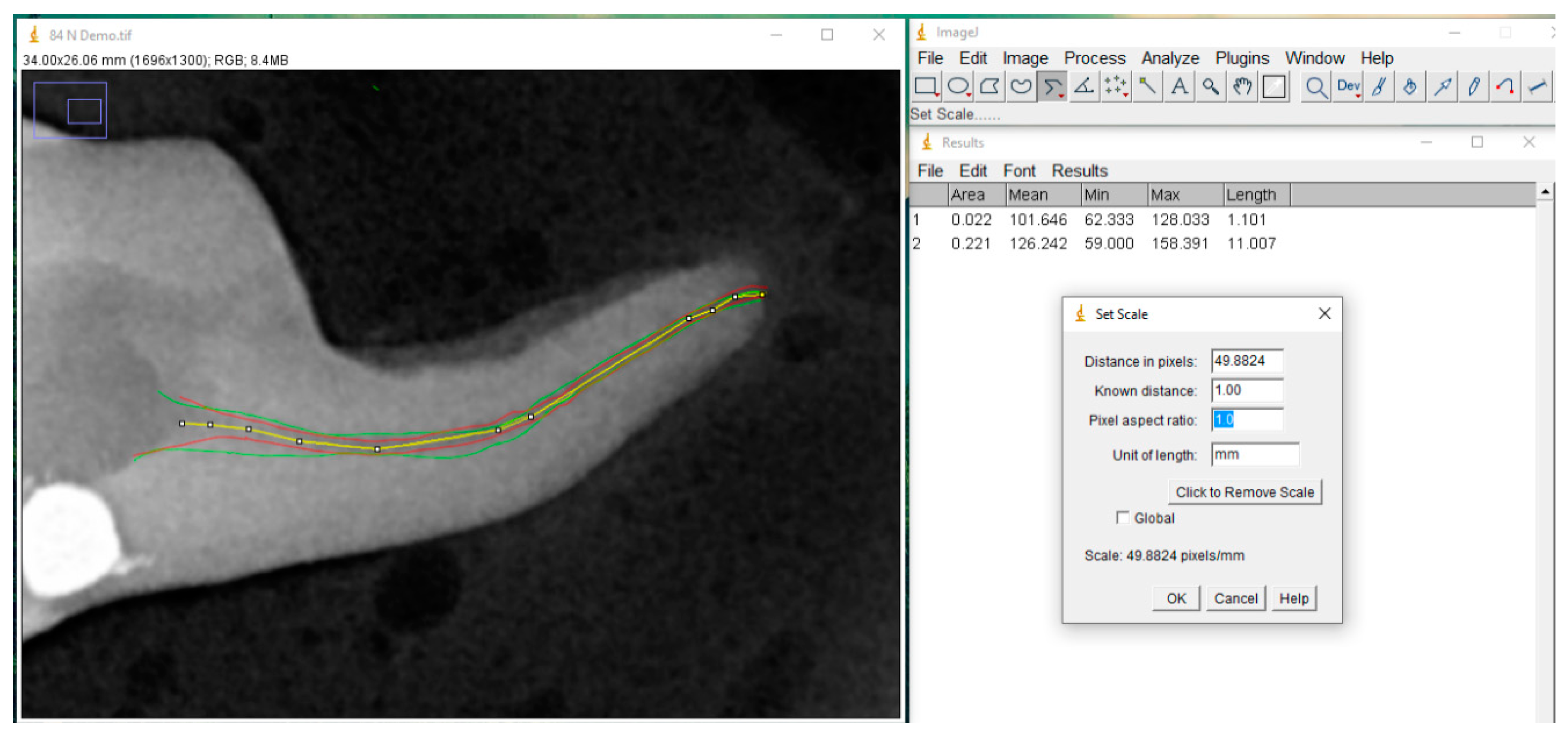Activate the Hand scrolling tool
The image size is (1568, 740).
click(x=1242, y=86)
